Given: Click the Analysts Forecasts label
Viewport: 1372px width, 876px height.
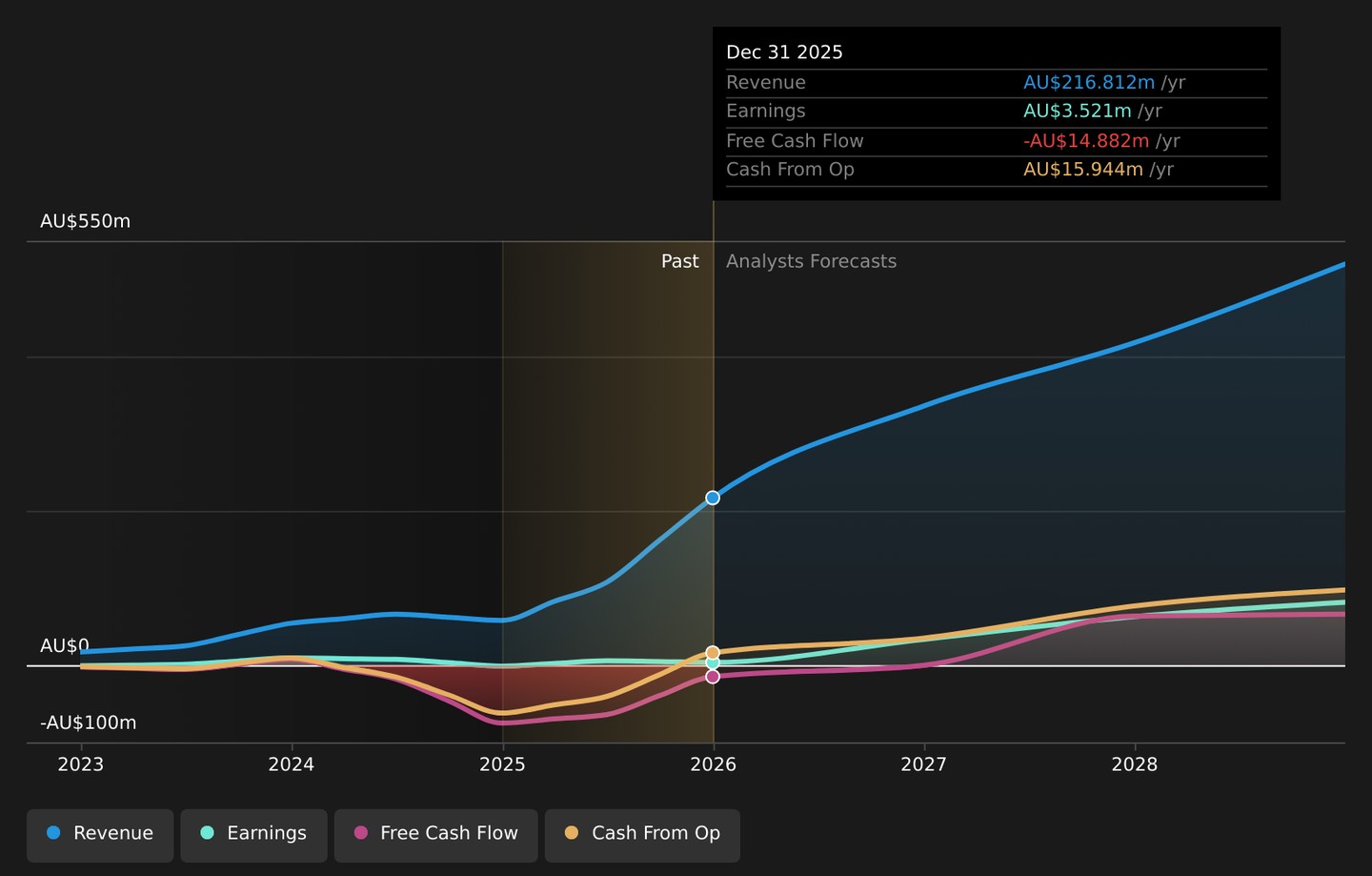Looking at the screenshot, I should click(811, 261).
